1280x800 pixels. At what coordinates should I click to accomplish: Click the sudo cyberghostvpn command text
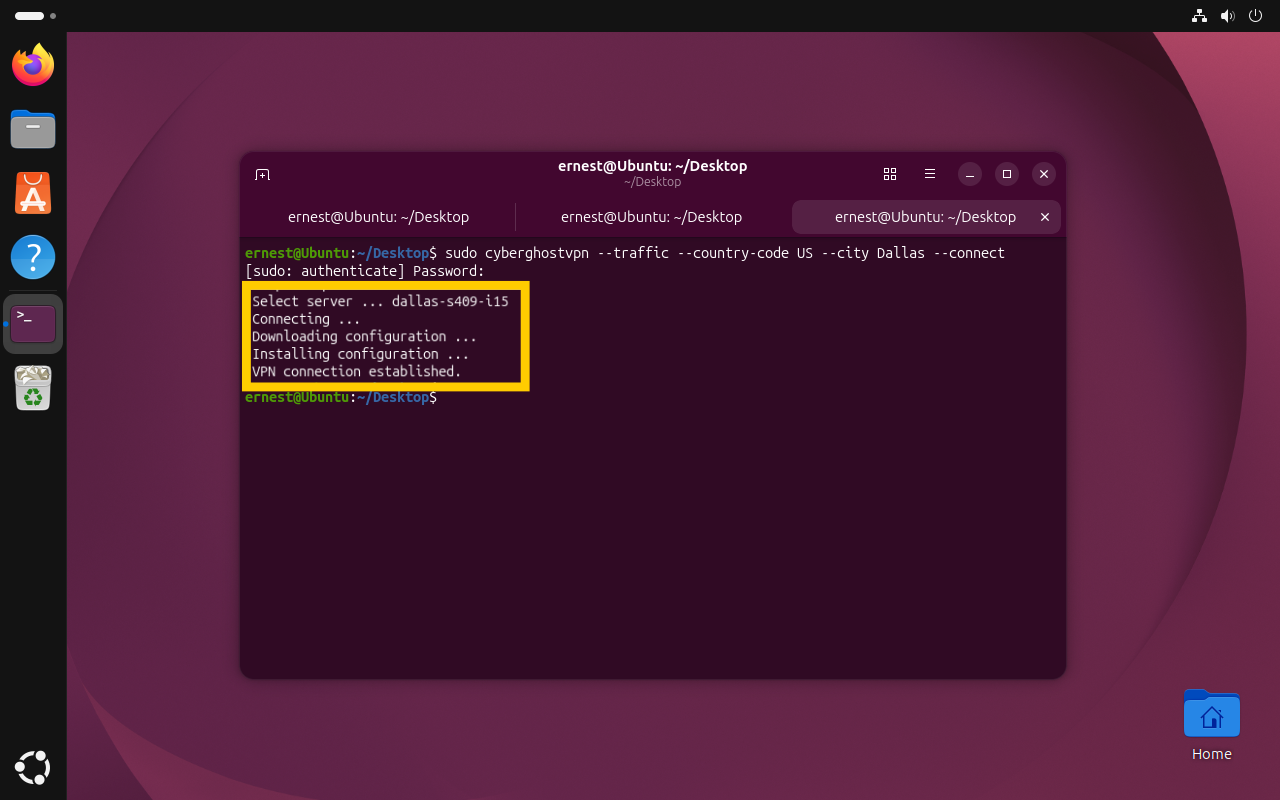[725, 253]
